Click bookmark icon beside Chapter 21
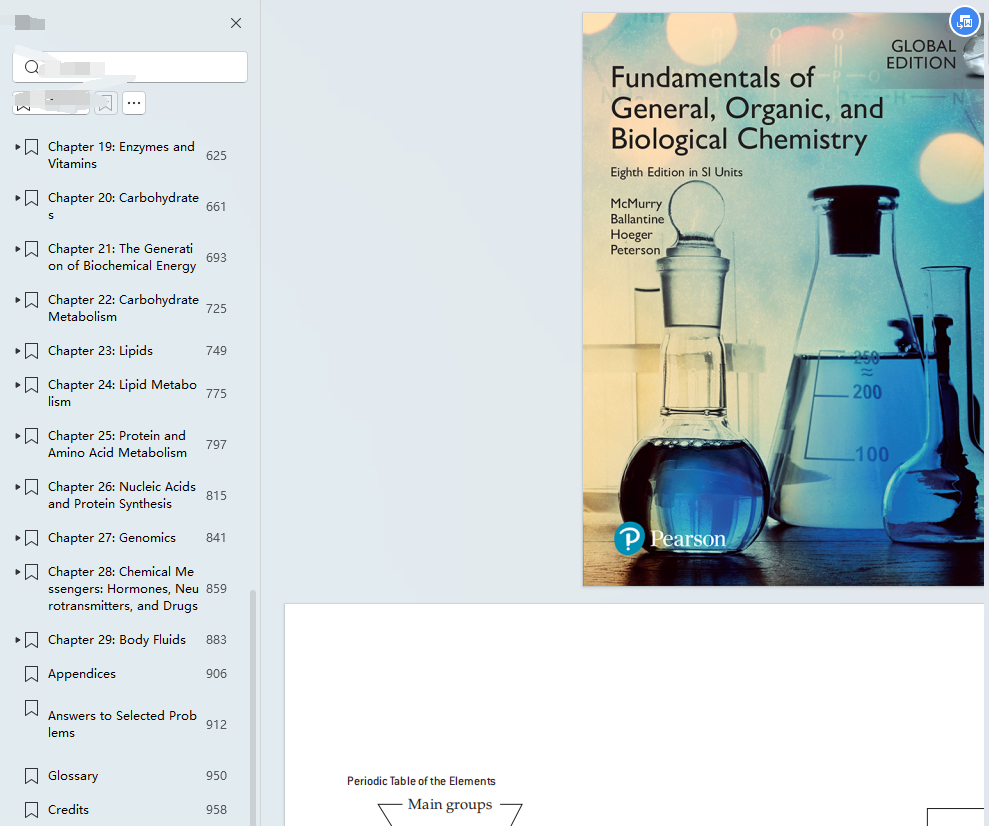The image size is (989, 826). pyautogui.click(x=32, y=250)
